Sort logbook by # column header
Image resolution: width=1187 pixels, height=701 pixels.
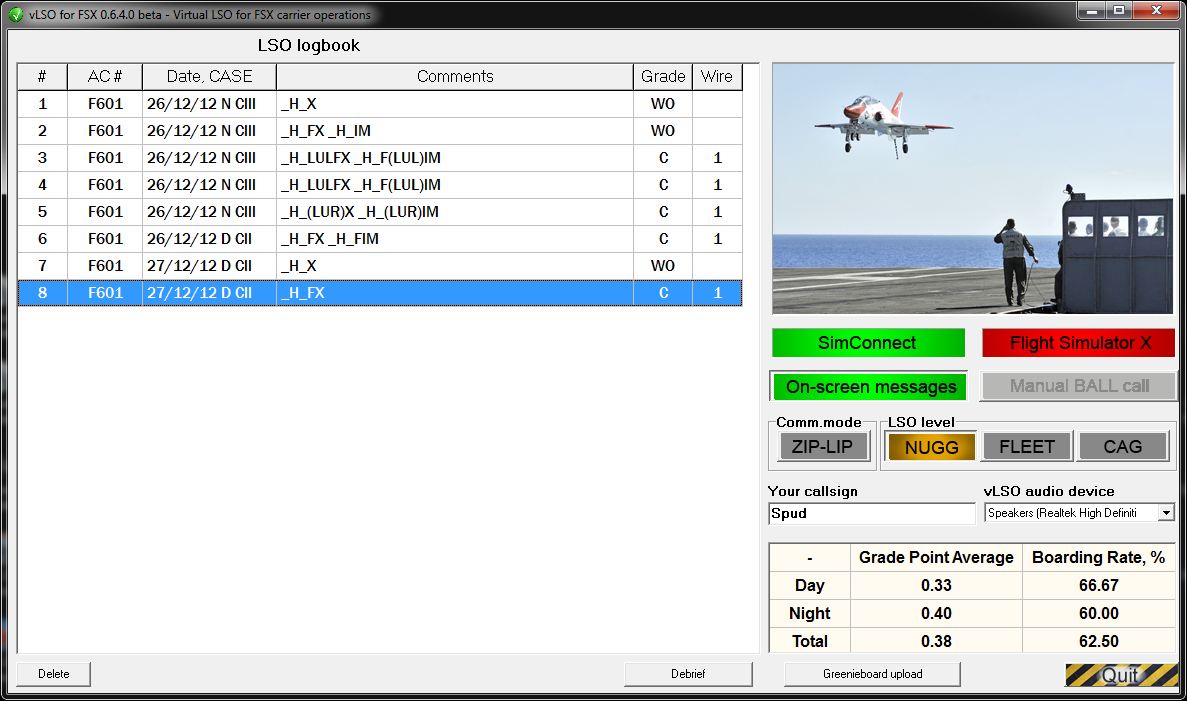coord(42,76)
